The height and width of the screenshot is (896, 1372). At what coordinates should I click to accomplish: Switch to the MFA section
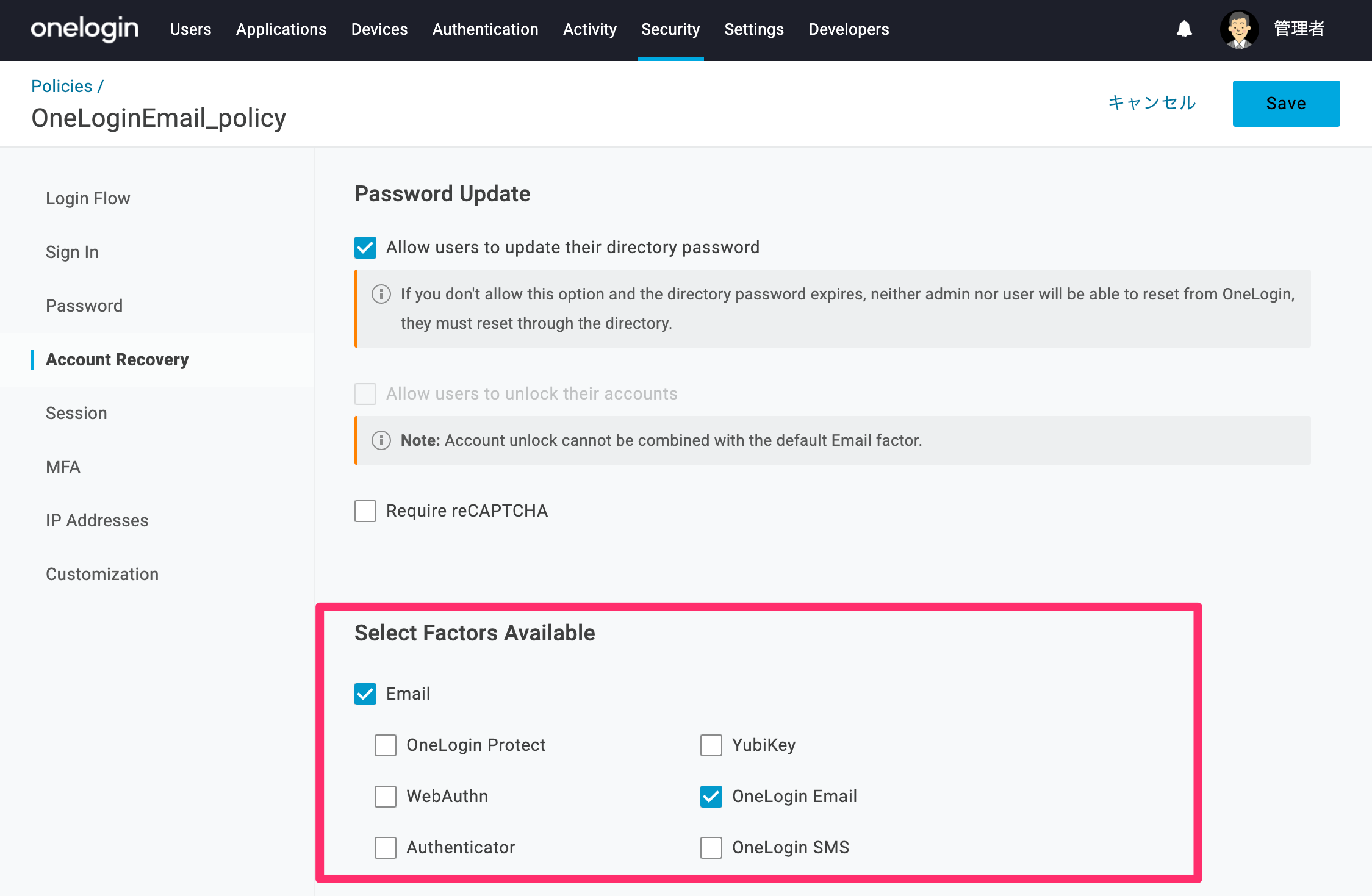click(63, 467)
